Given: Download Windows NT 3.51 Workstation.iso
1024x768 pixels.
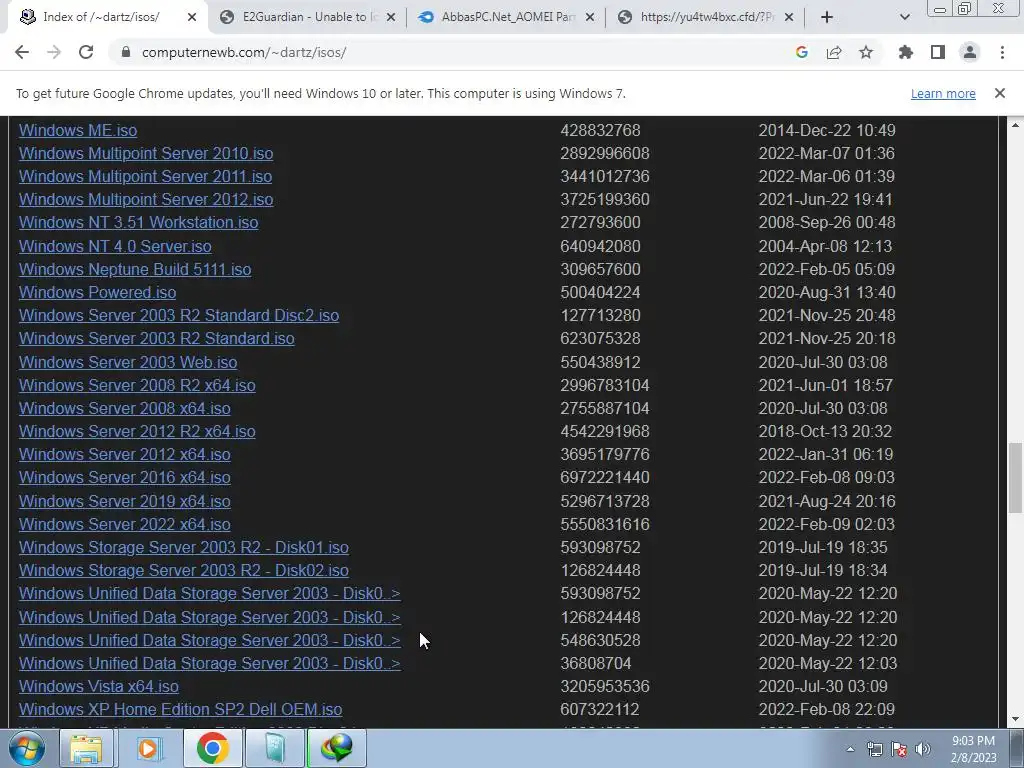Looking at the screenshot, I should click(138, 222).
